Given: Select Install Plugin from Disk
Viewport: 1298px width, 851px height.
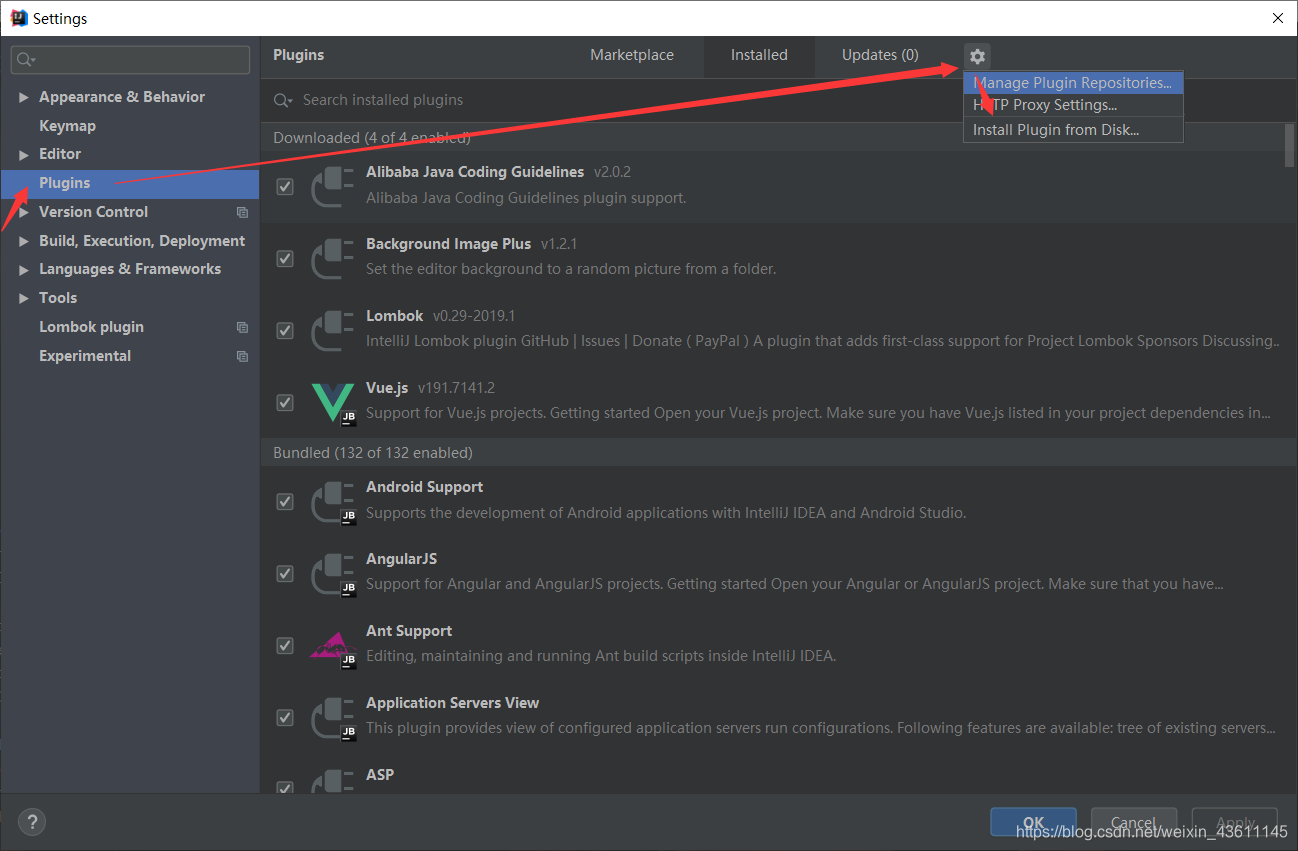Looking at the screenshot, I should [1073, 130].
